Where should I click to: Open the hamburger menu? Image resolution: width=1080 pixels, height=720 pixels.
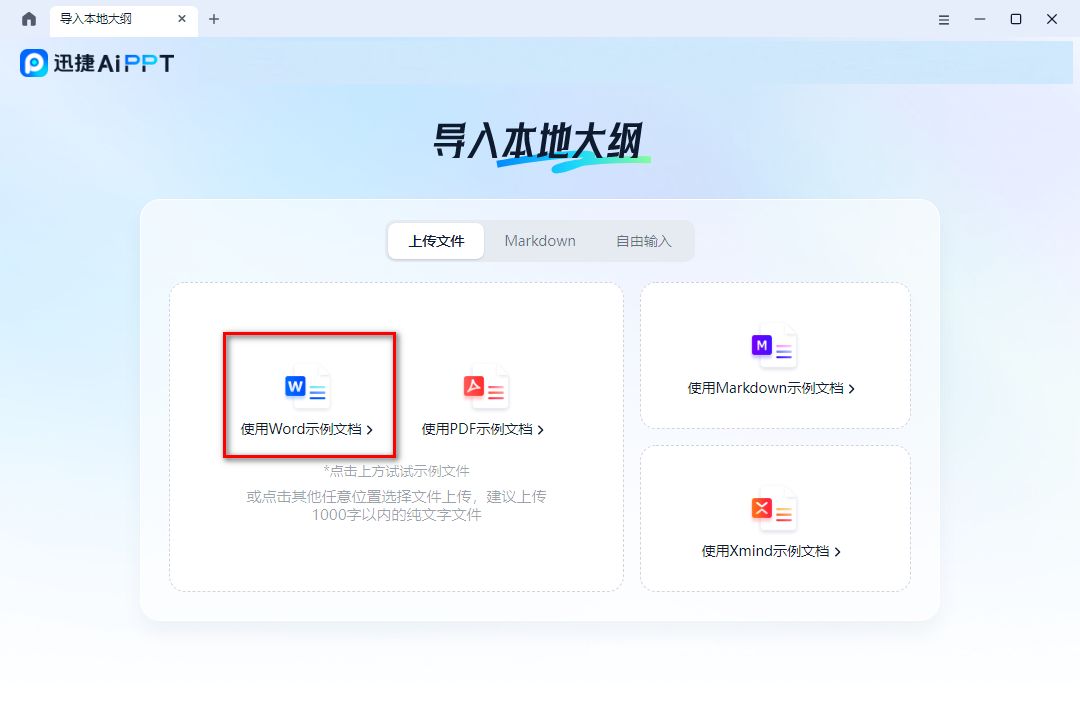click(944, 19)
